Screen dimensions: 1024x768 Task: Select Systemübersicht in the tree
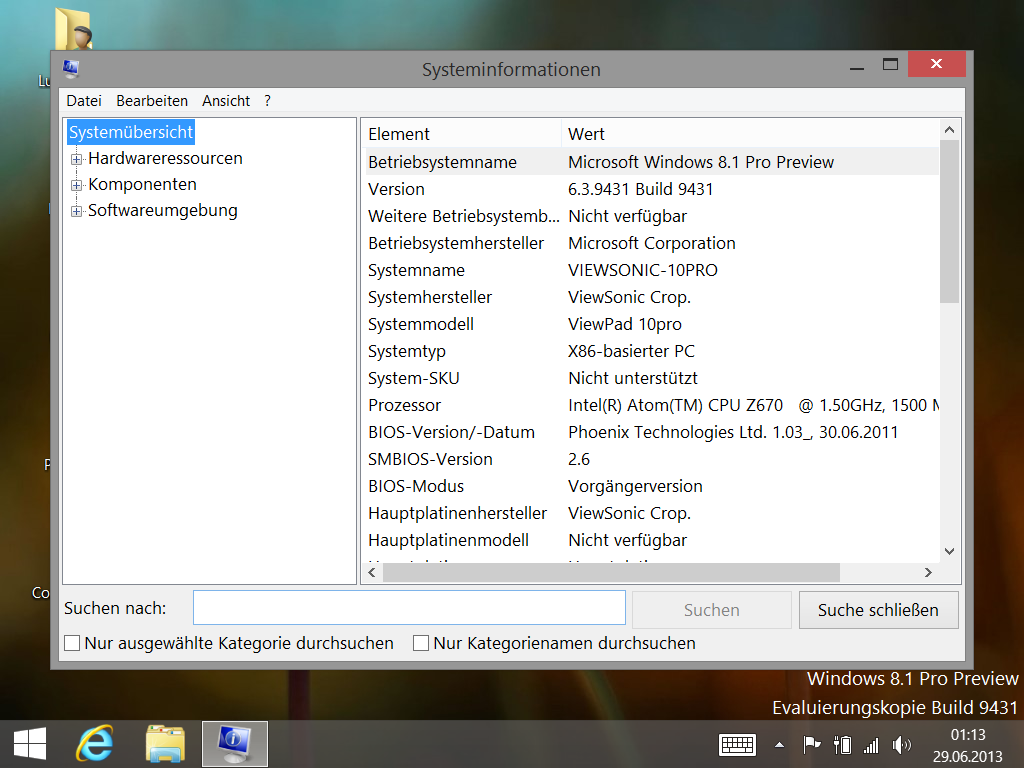(x=131, y=132)
